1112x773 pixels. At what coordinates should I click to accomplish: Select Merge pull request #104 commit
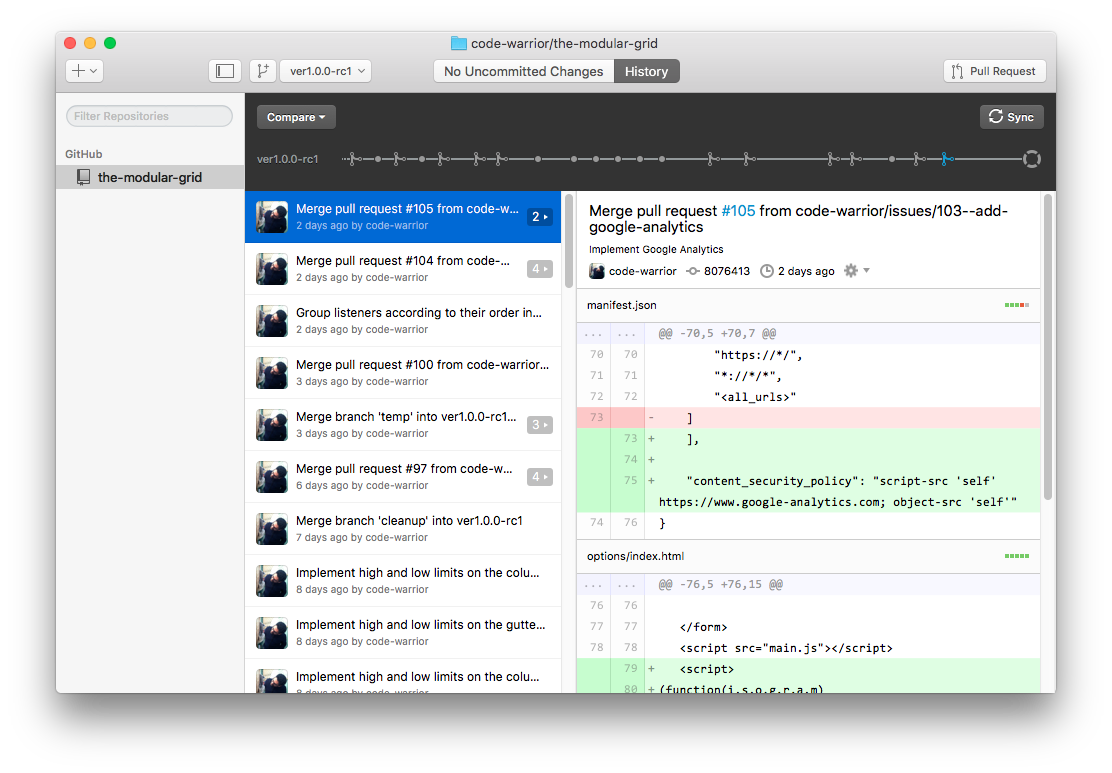[x=403, y=269]
